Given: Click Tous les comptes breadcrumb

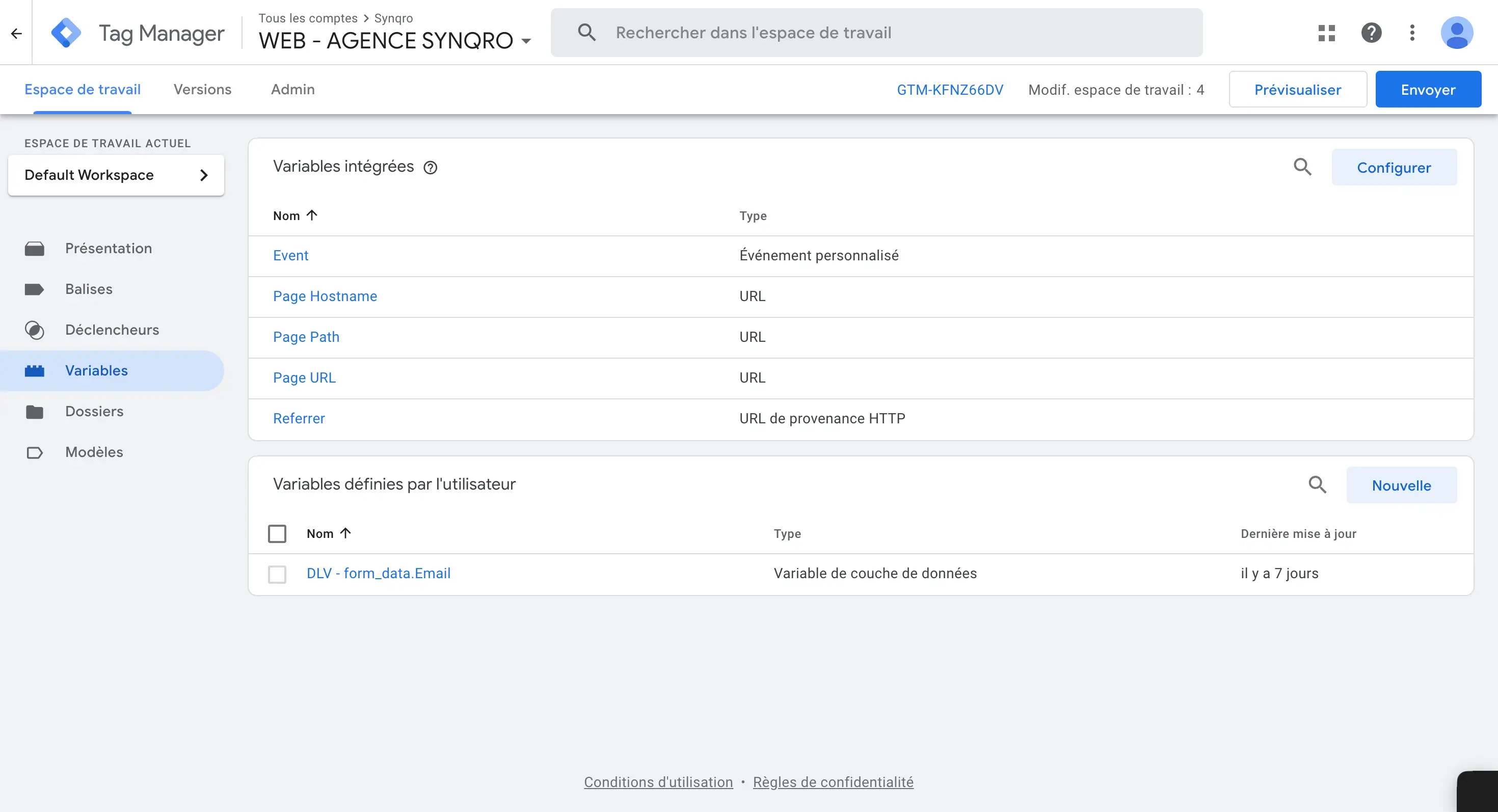Looking at the screenshot, I should pyautogui.click(x=308, y=18).
